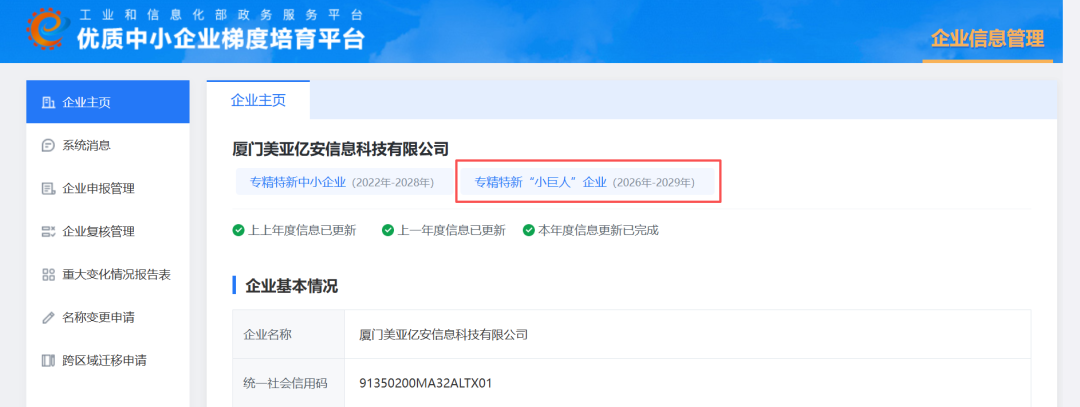Click the 名称变更申请 pencil icon
The image size is (1080, 407).
pyautogui.click(x=48, y=317)
